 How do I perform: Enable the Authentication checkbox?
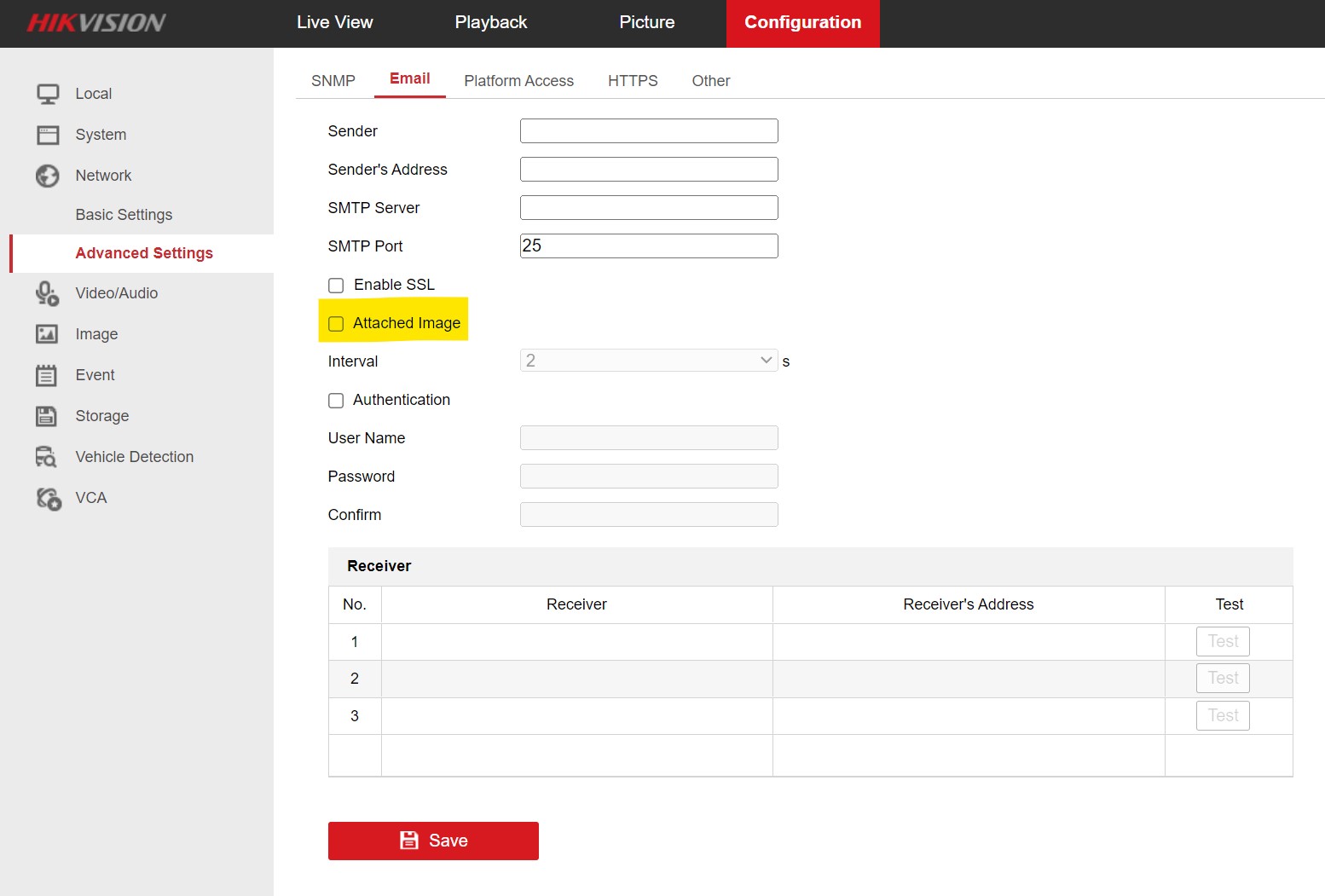[335, 400]
